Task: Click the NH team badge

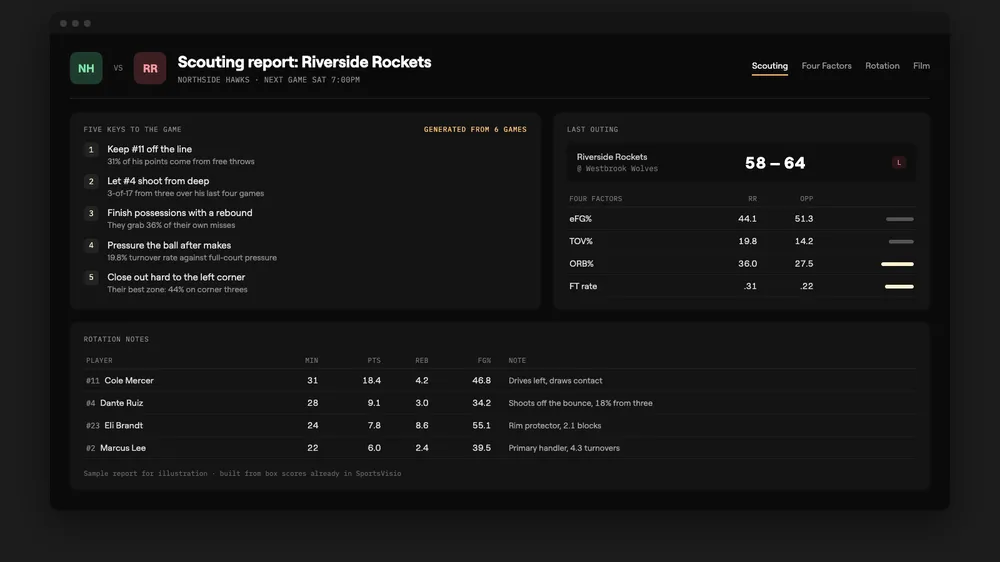Action: pyautogui.click(x=86, y=68)
